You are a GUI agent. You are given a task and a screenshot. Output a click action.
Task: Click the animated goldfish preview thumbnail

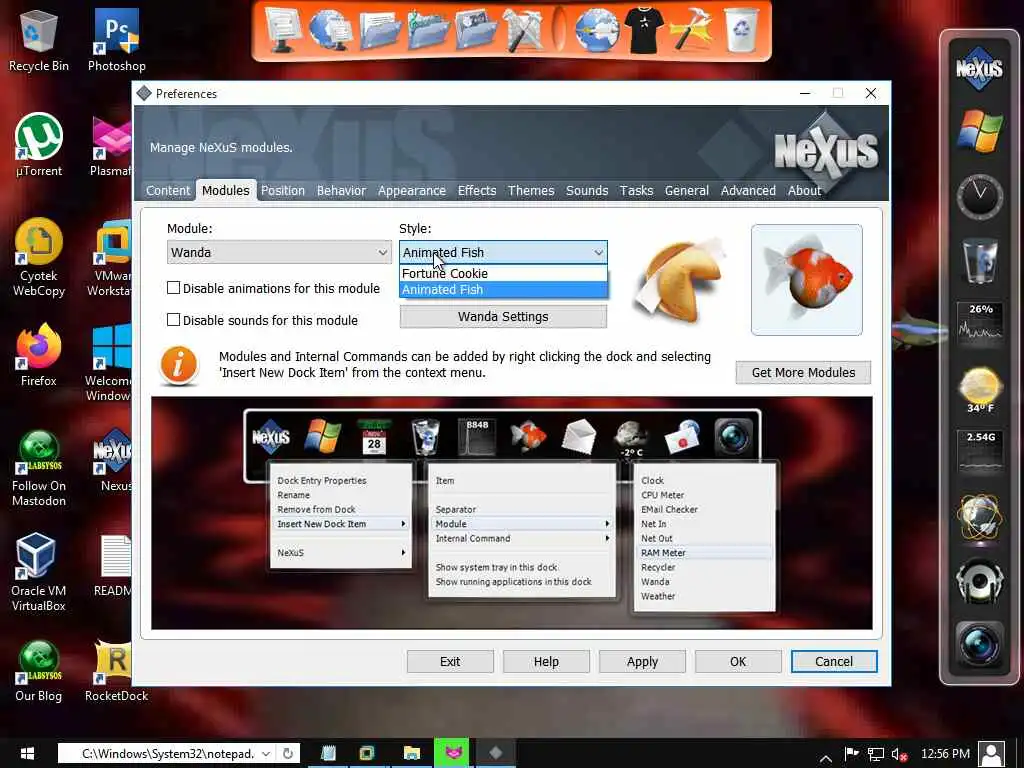tap(807, 280)
